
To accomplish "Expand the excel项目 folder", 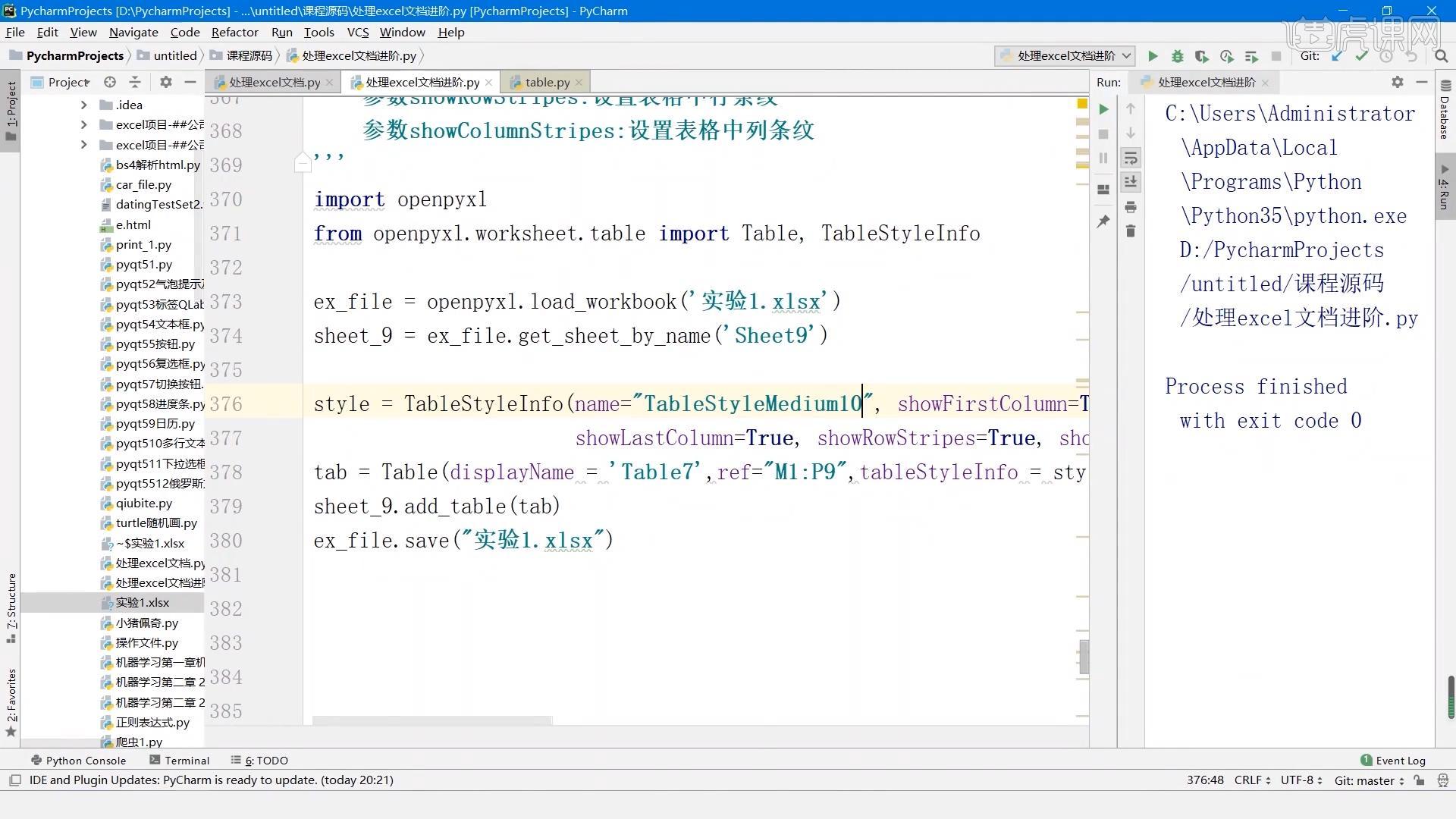I will click(x=83, y=124).
